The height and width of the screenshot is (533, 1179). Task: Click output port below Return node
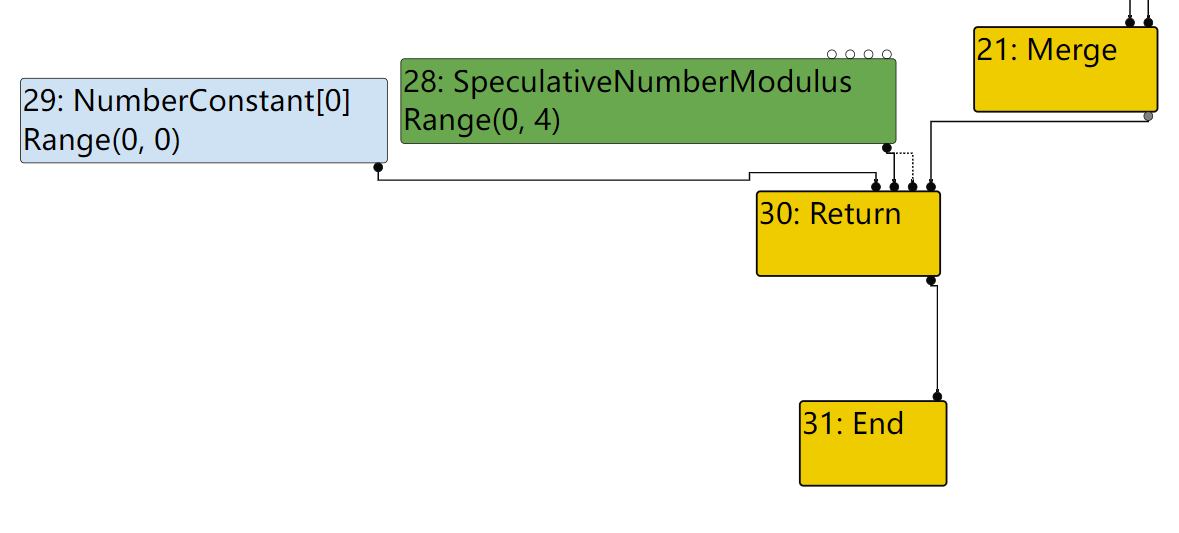click(931, 281)
